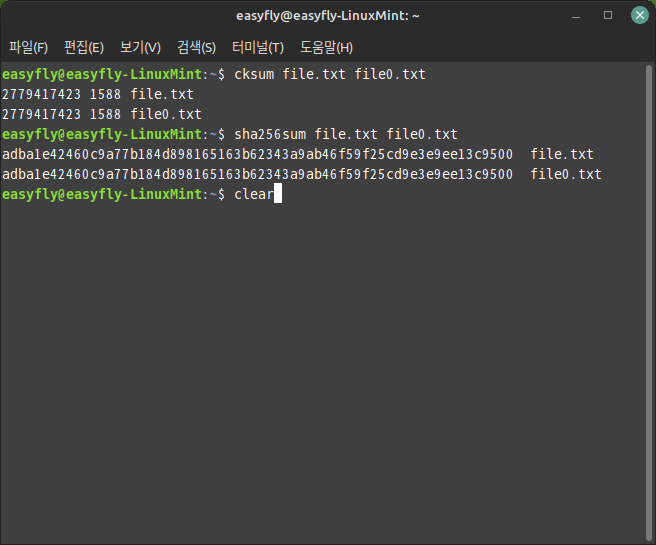Click the terminal cursor block after clear
Image resolution: width=656 pixels, height=545 pixels.
(278, 193)
